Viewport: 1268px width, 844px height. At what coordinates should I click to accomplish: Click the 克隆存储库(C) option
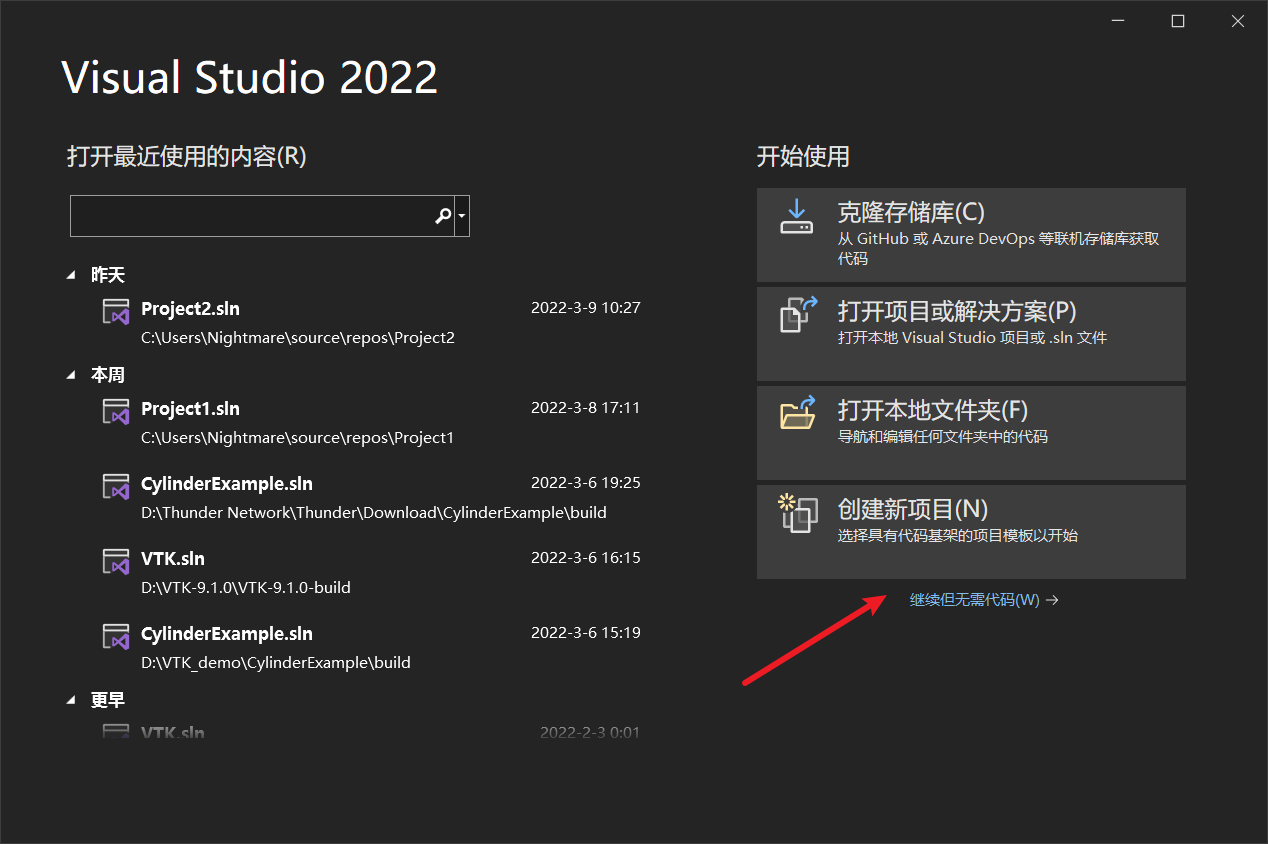pyautogui.click(x=970, y=235)
